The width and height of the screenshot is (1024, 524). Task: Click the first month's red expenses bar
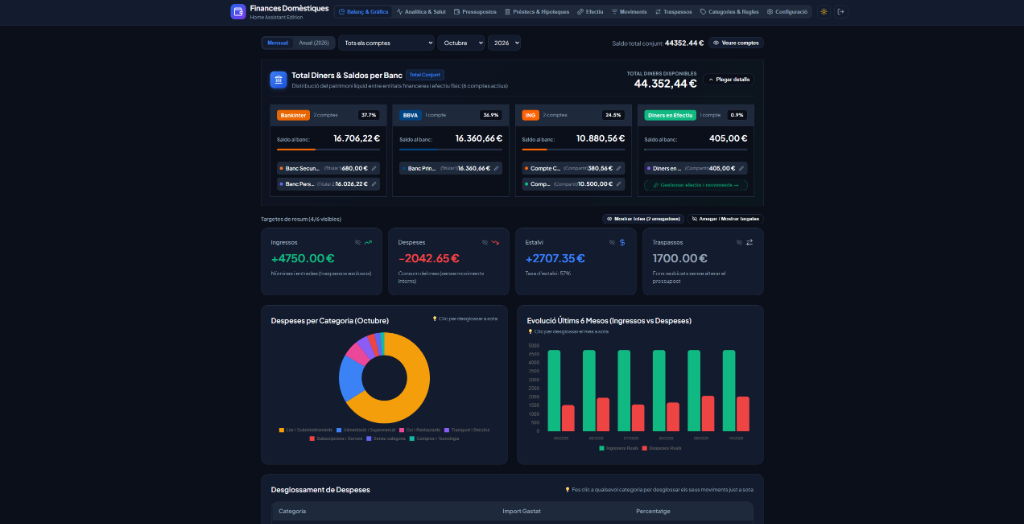pos(568,418)
